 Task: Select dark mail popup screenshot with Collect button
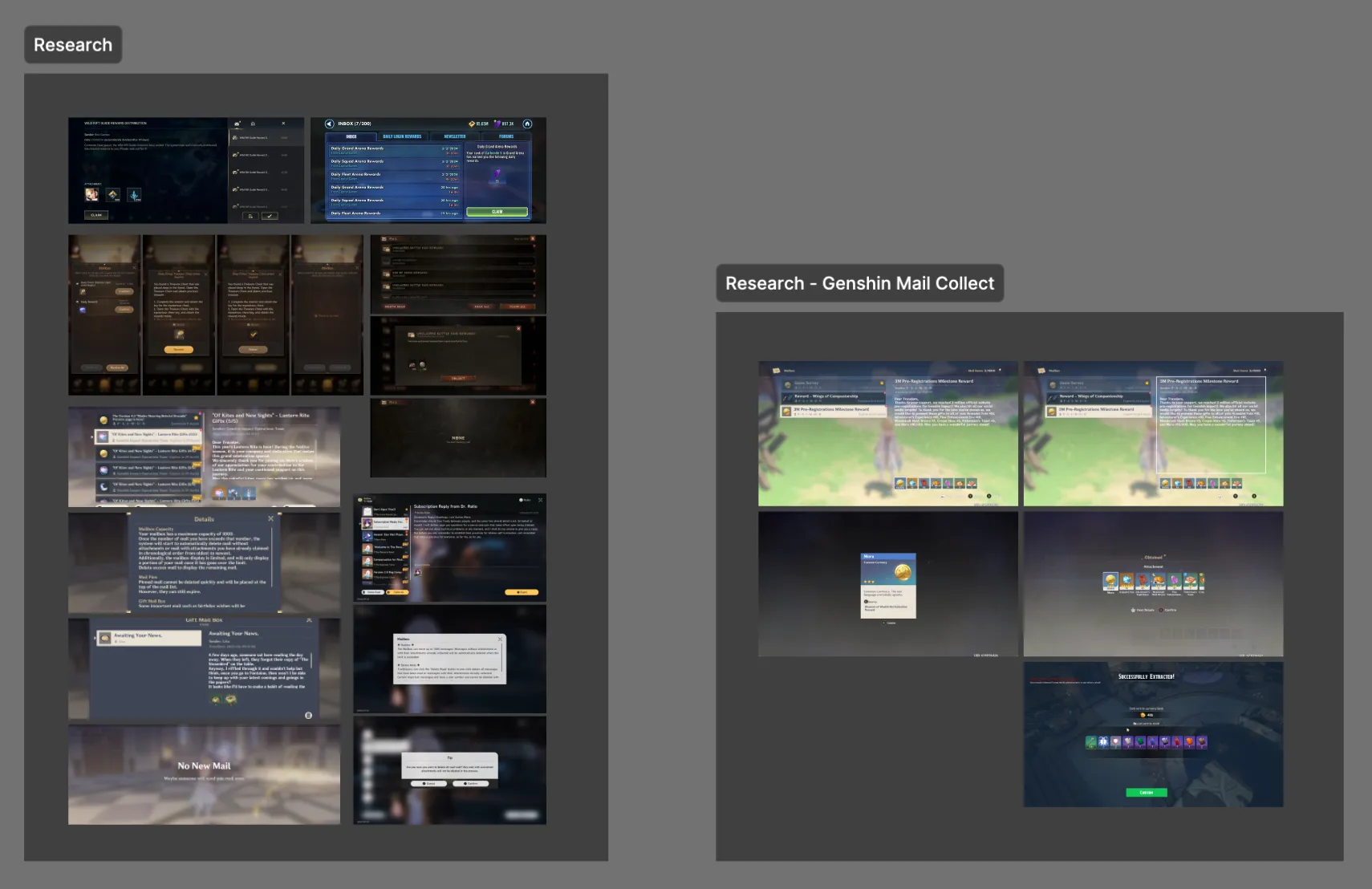point(458,355)
